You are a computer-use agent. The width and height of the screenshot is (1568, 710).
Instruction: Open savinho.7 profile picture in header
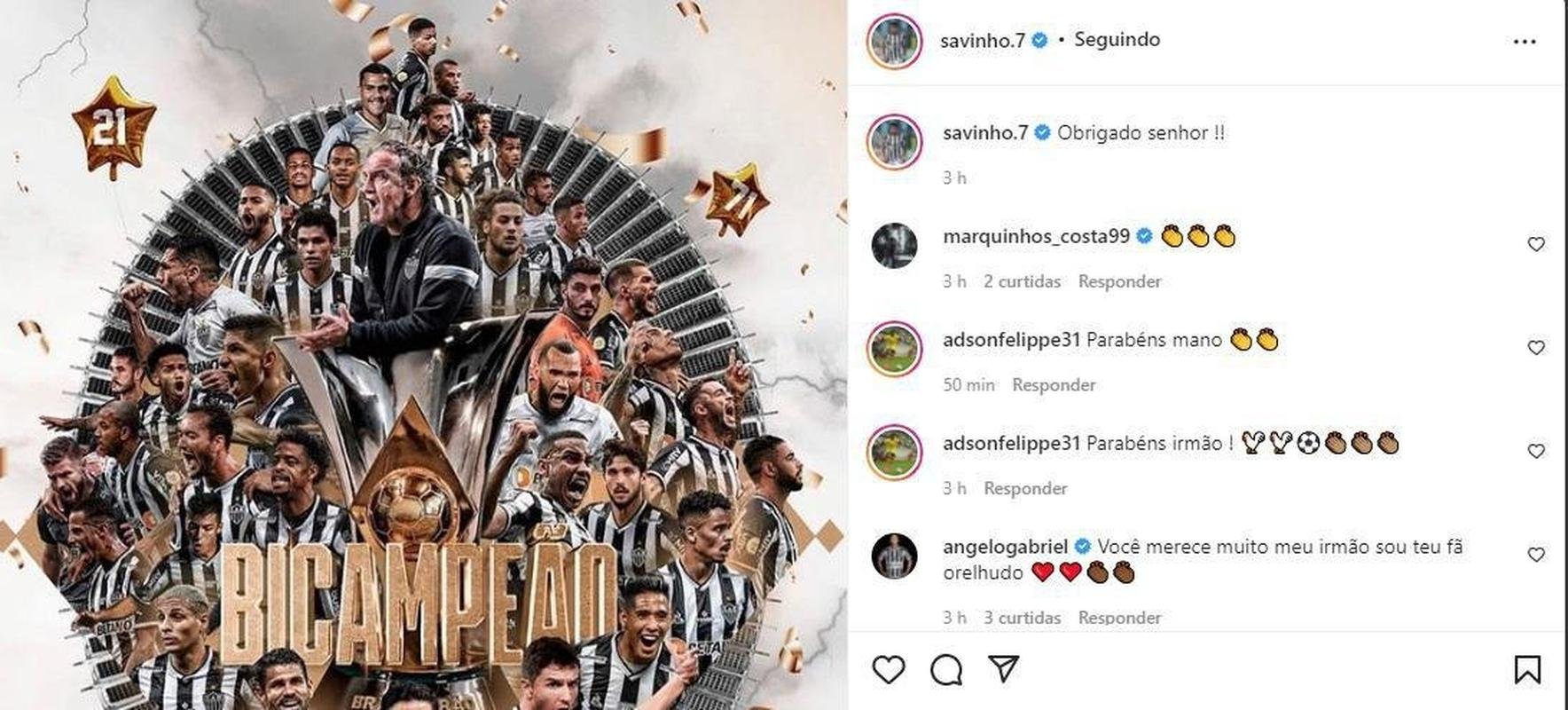coord(894,41)
